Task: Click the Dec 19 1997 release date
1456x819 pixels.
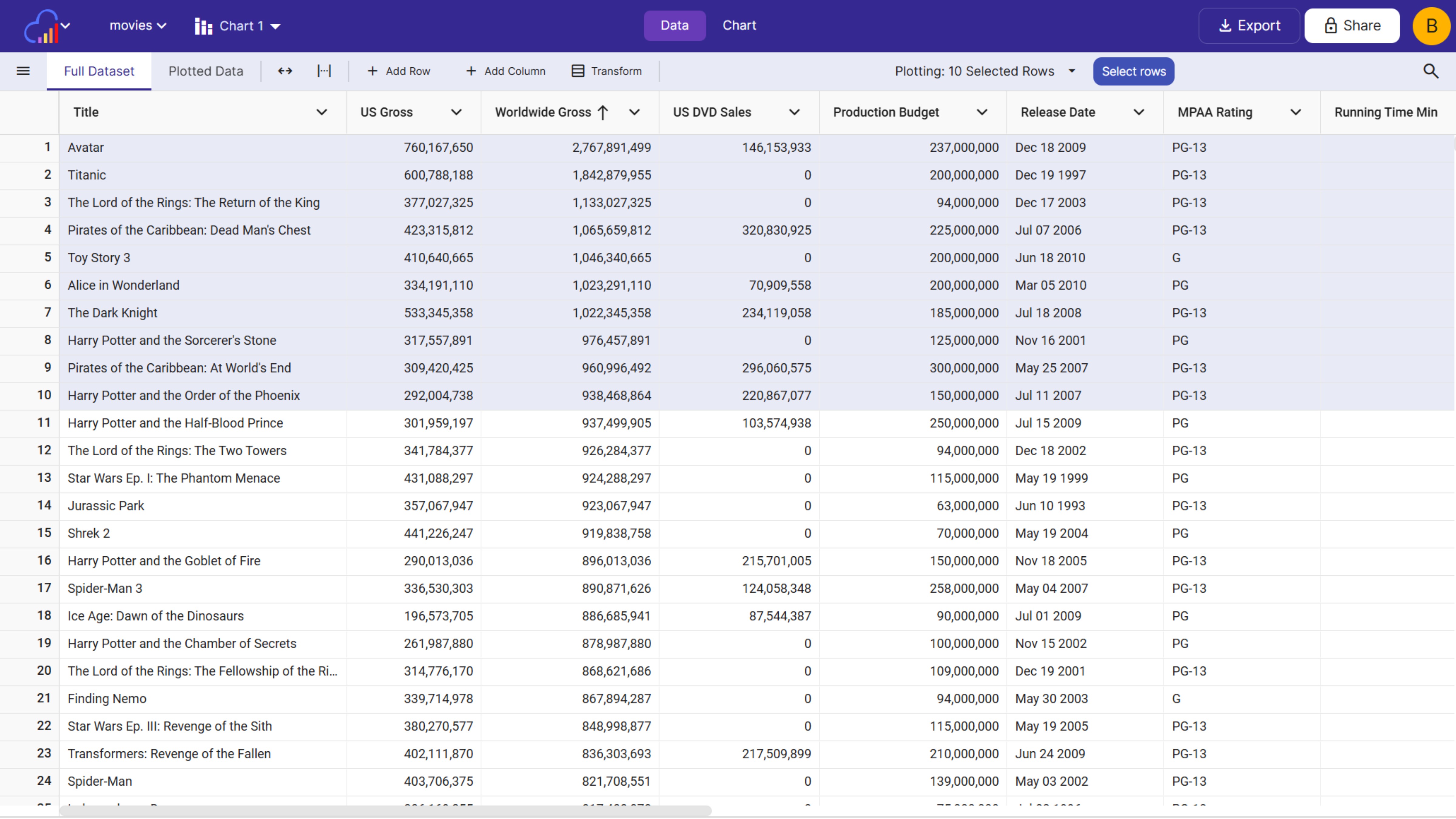Action: [1085, 175]
